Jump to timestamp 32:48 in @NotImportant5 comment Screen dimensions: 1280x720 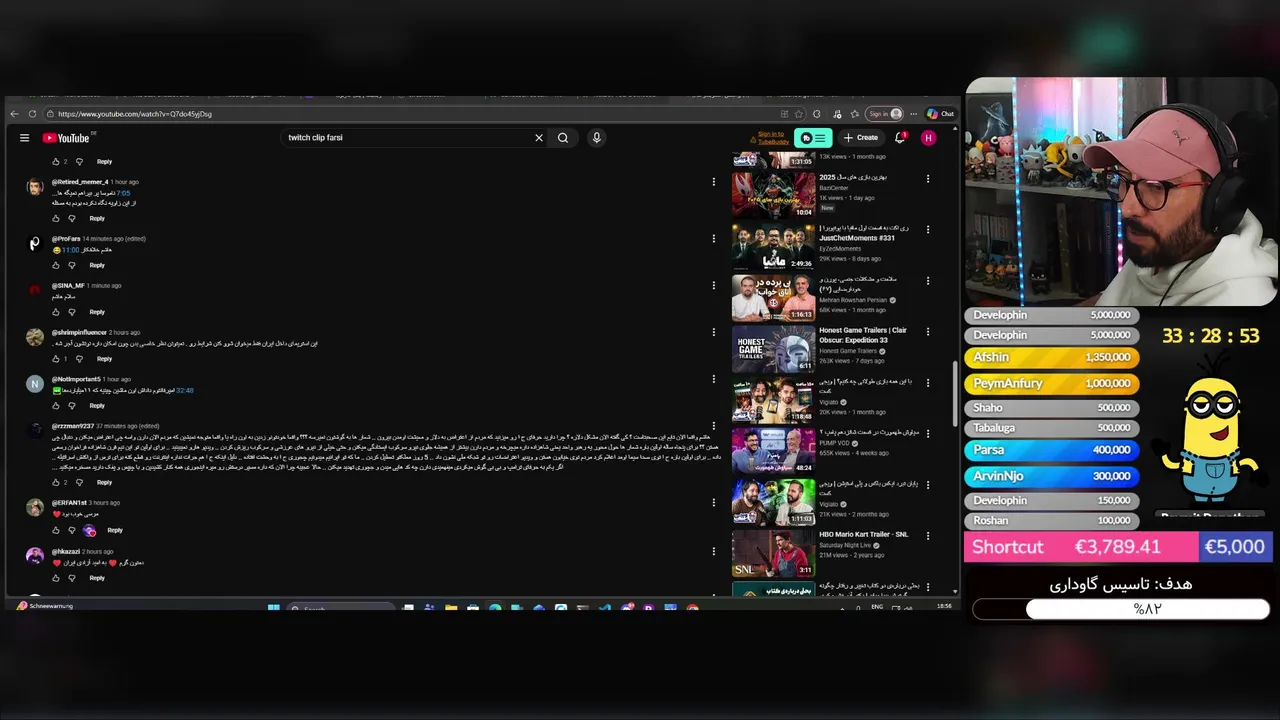click(185, 391)
